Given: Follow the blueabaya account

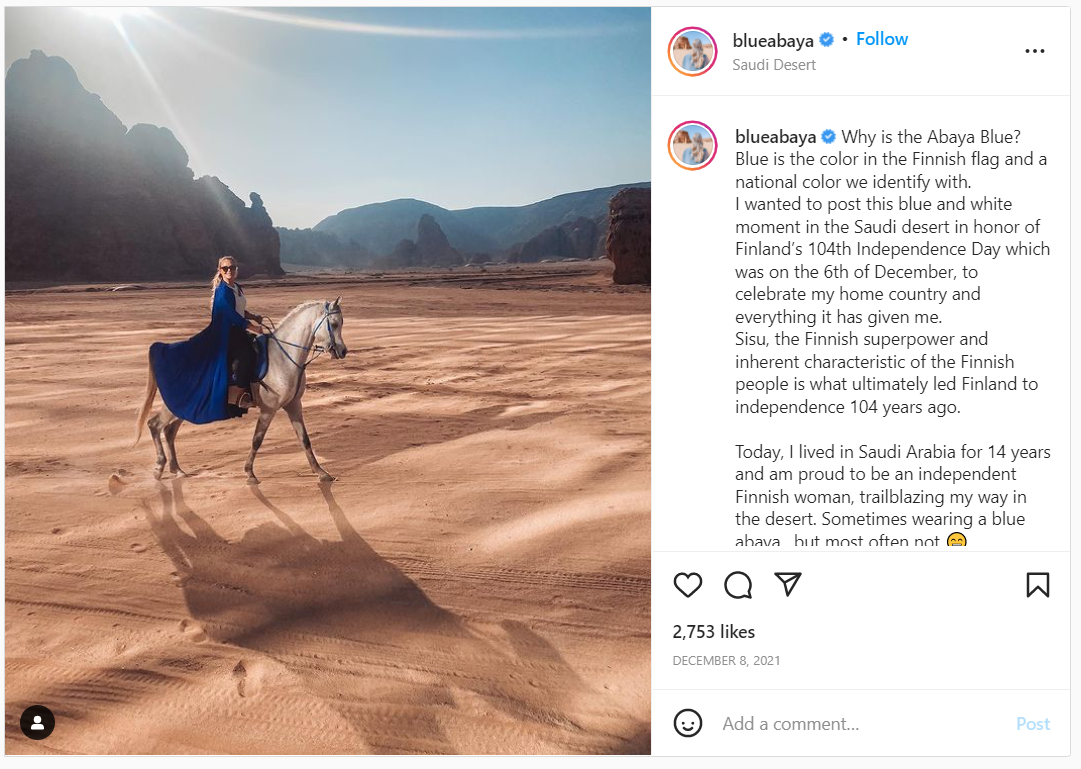Looking at the screenshot, I should (x=882, y=39).
